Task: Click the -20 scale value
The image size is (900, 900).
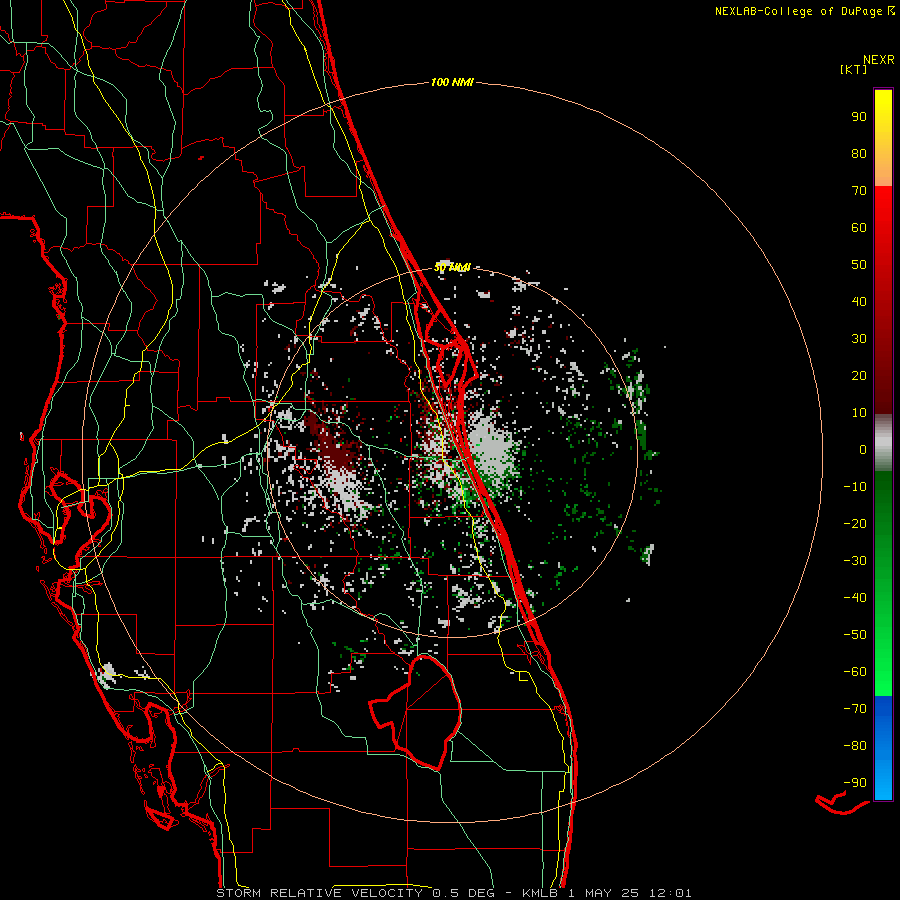Action: pos(855,523)
